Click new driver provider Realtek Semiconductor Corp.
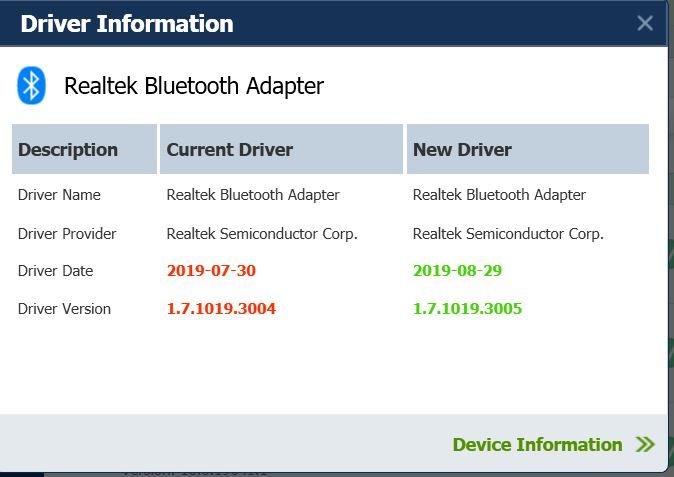 508,234
